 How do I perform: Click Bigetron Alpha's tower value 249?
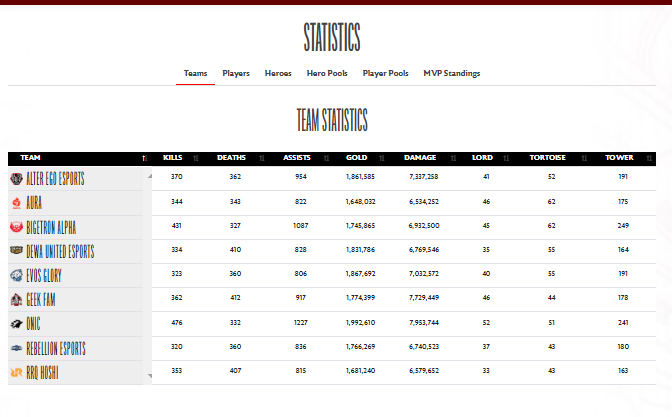click(623, 226)
